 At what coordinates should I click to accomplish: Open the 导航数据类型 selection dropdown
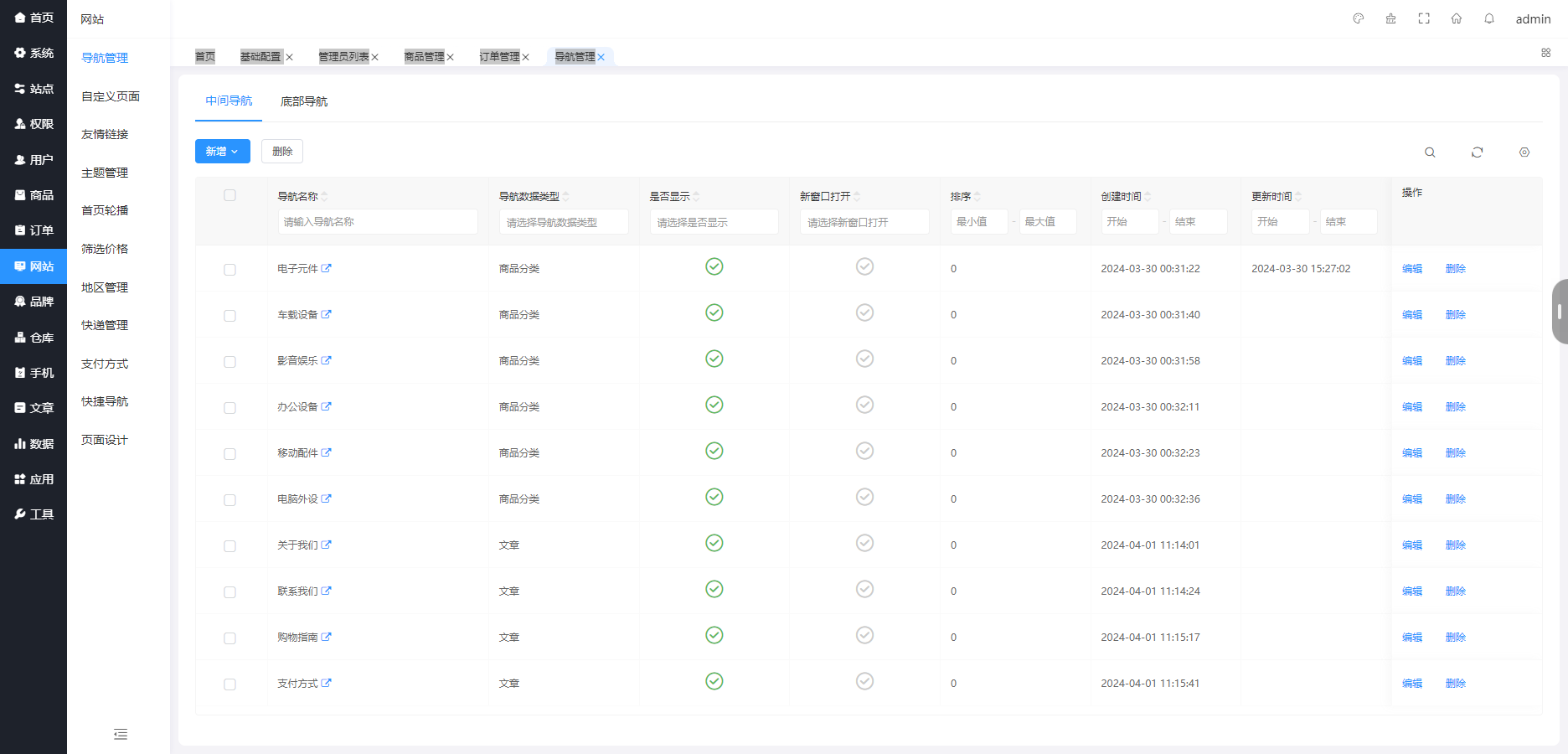(x=564, y=221)
